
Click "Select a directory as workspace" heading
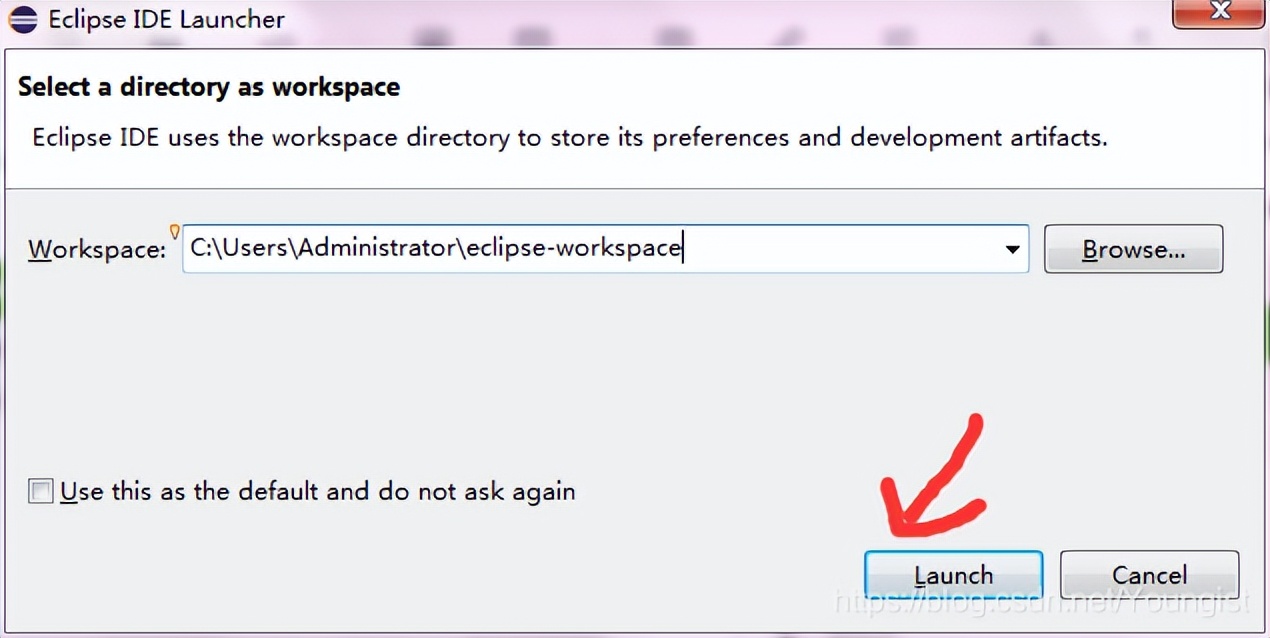pyautogui.click(x=209, y=87)
